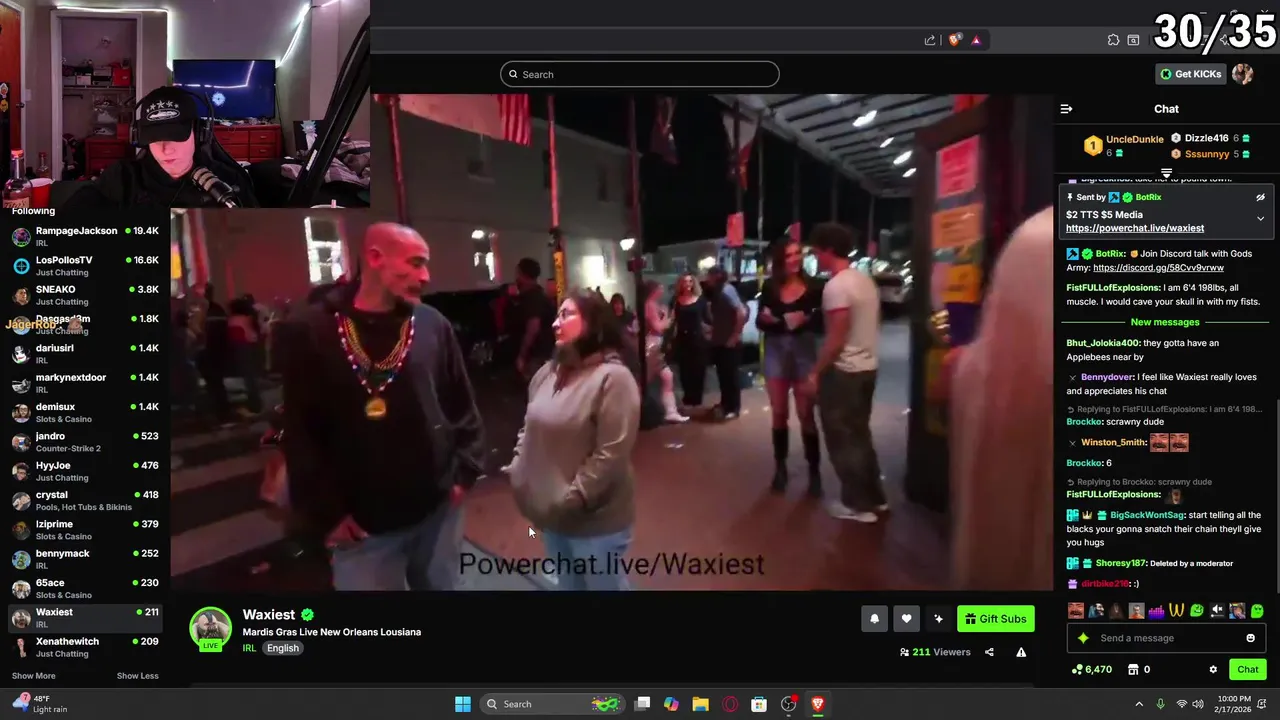
Task: Click UncleDunkle in gift leaderboard
Action: click(1135, 139)
